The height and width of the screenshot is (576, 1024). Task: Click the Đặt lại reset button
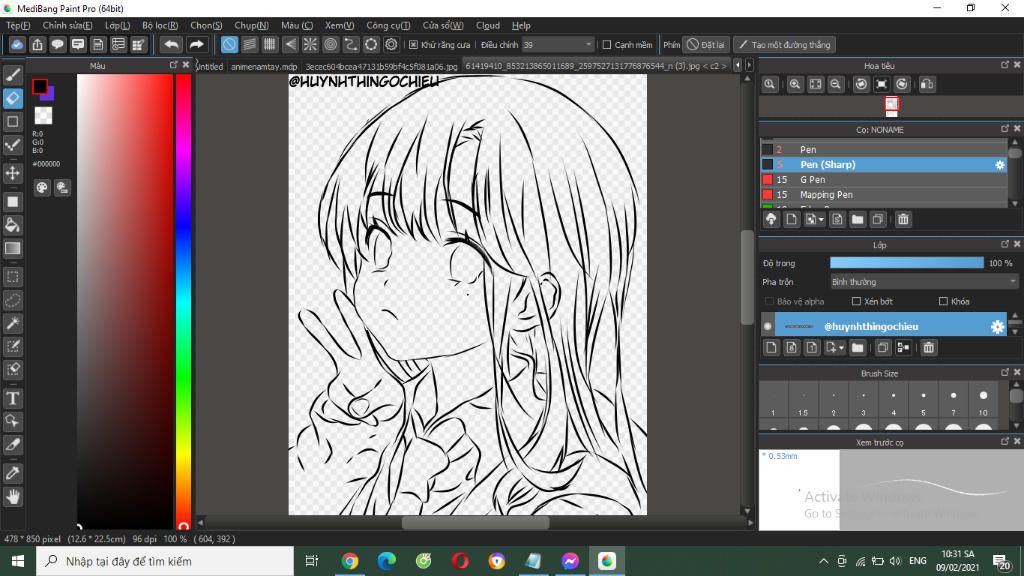tap(705, 44)
